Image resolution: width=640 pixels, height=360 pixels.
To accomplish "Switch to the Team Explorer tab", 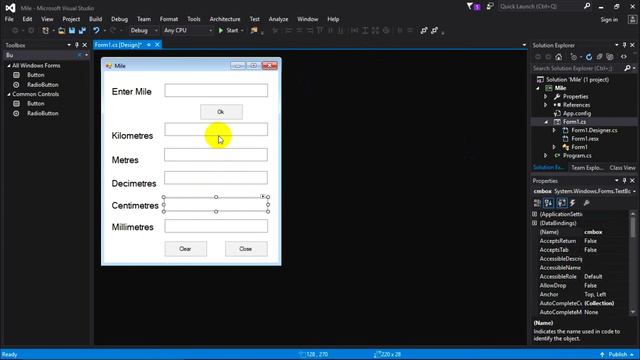I will click(587, 168).
